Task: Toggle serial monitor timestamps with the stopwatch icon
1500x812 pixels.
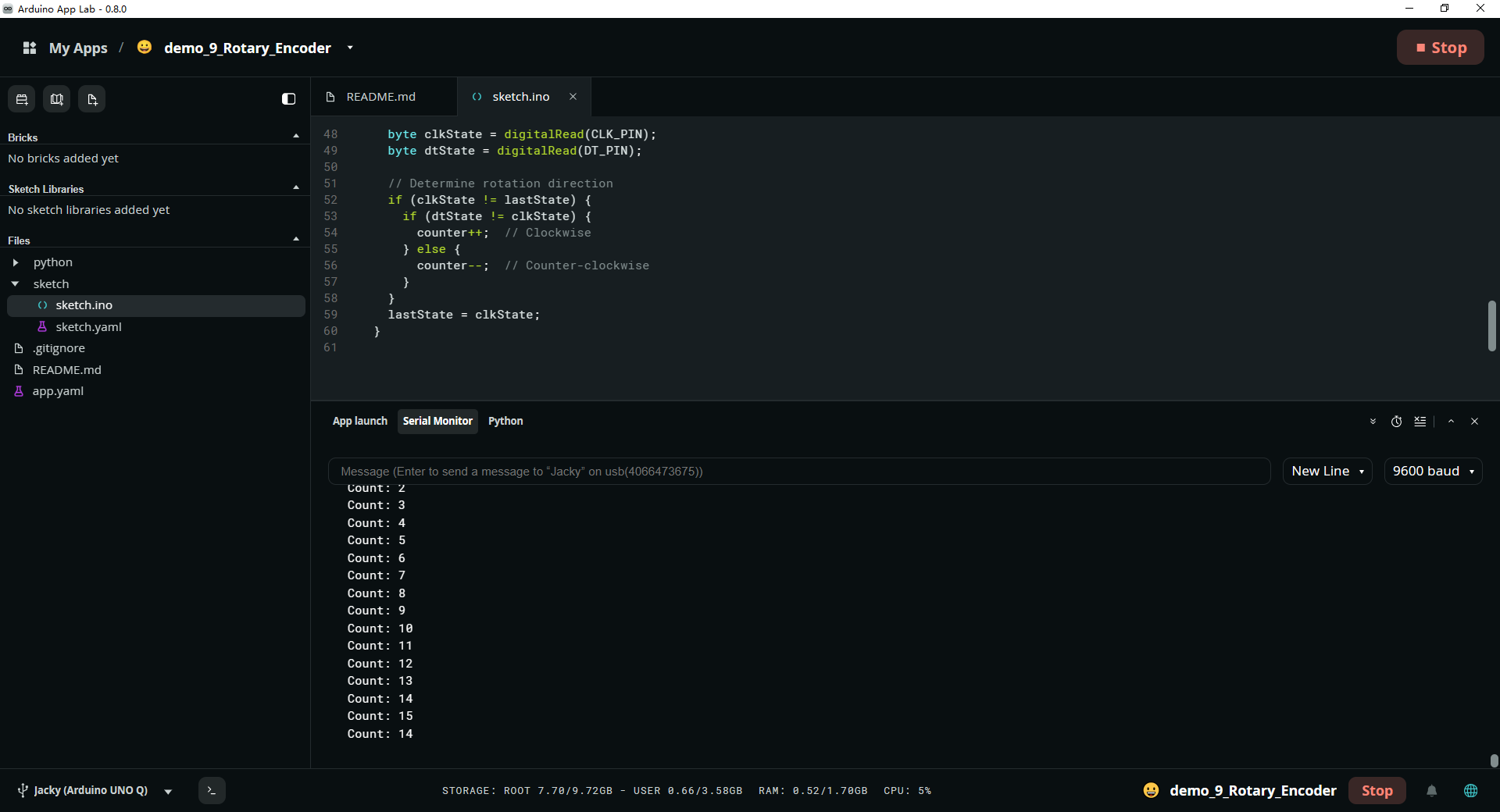Action: [1396, 422]
